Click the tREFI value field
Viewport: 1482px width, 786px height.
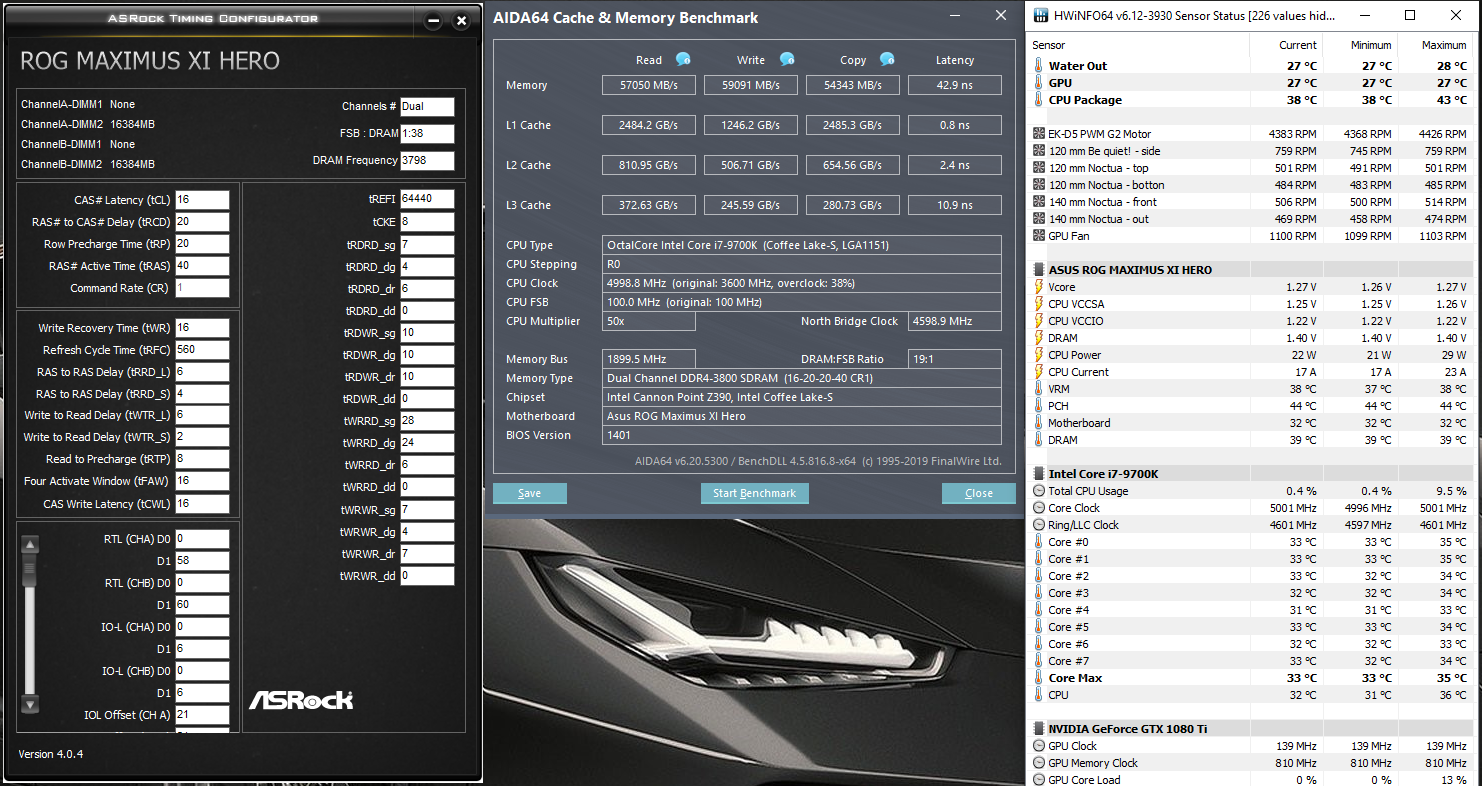pyautogui.click(x=427, y=199)
